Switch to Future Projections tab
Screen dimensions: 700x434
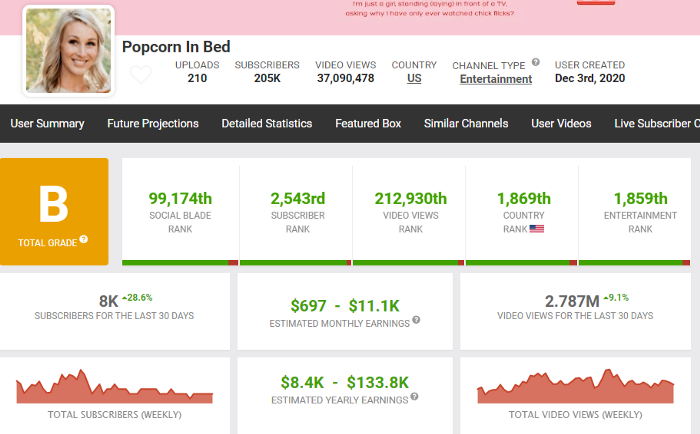click(x=154, y=124)
